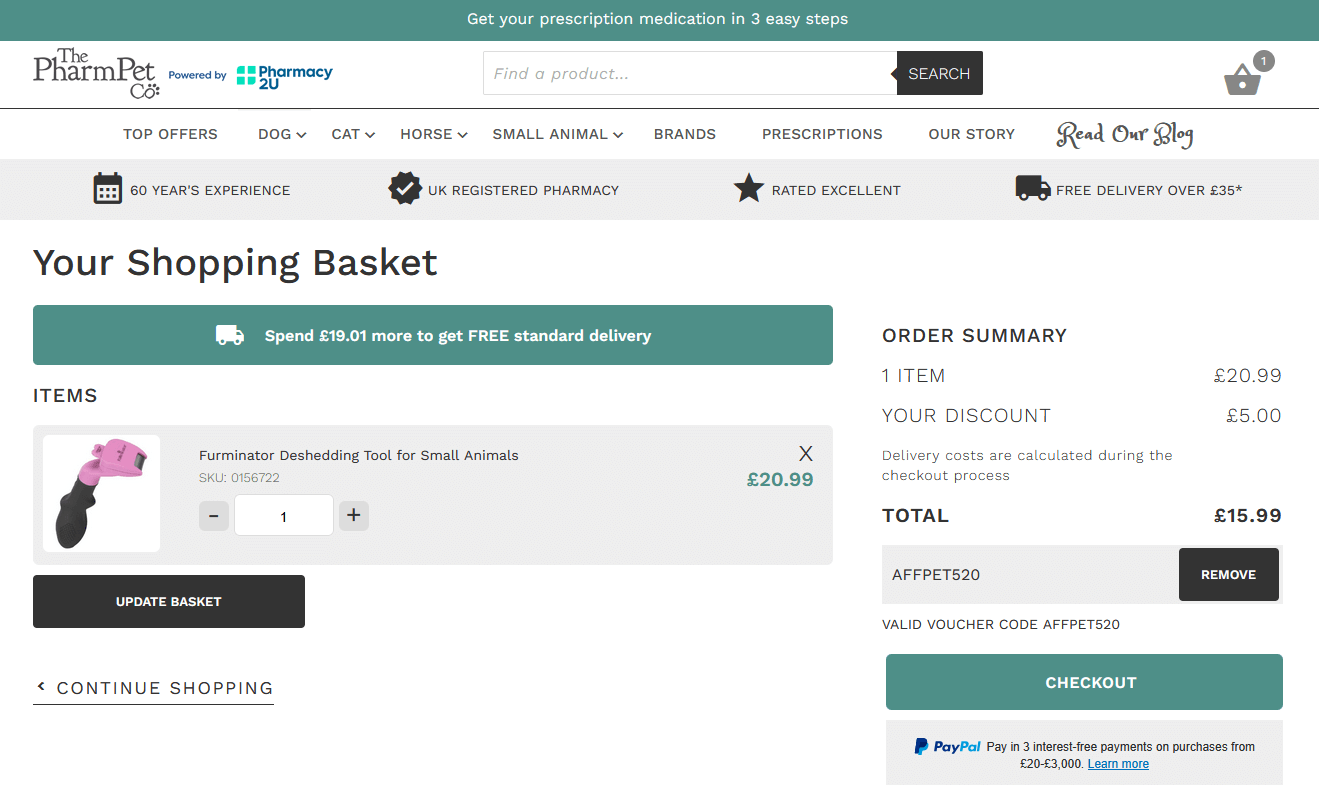Click the TOTAL £15.99 amount
The image size is (1319, 803).
tap(1248, 516)
